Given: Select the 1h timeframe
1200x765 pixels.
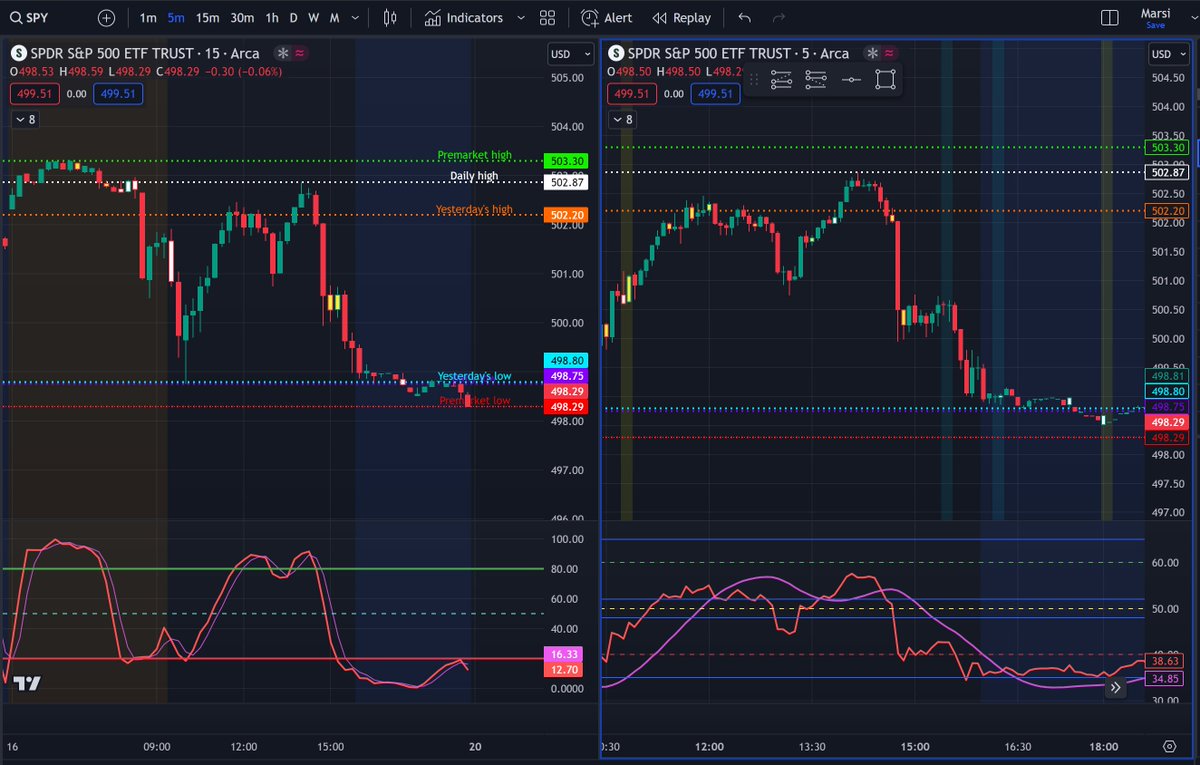Looking at the screenshot, I should point(271,18).
